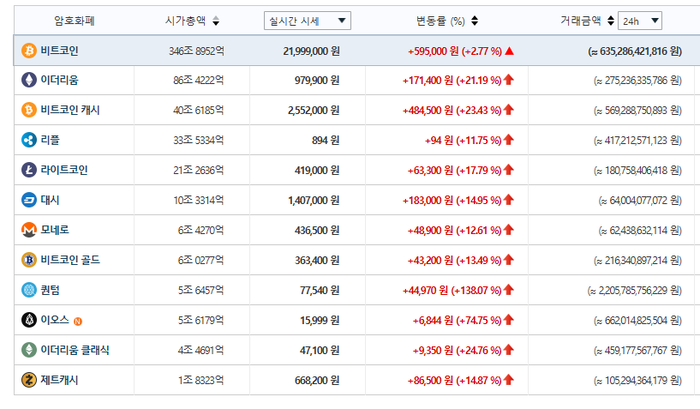Sort by 변동률 (%) using the arrows
Screen dimensions: 700x409
(475, 21)
